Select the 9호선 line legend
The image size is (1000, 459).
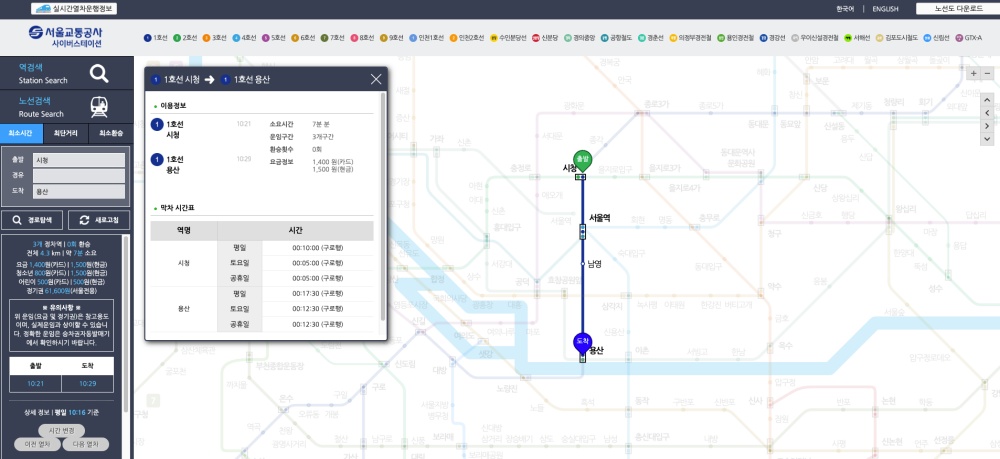coord(392,38)
